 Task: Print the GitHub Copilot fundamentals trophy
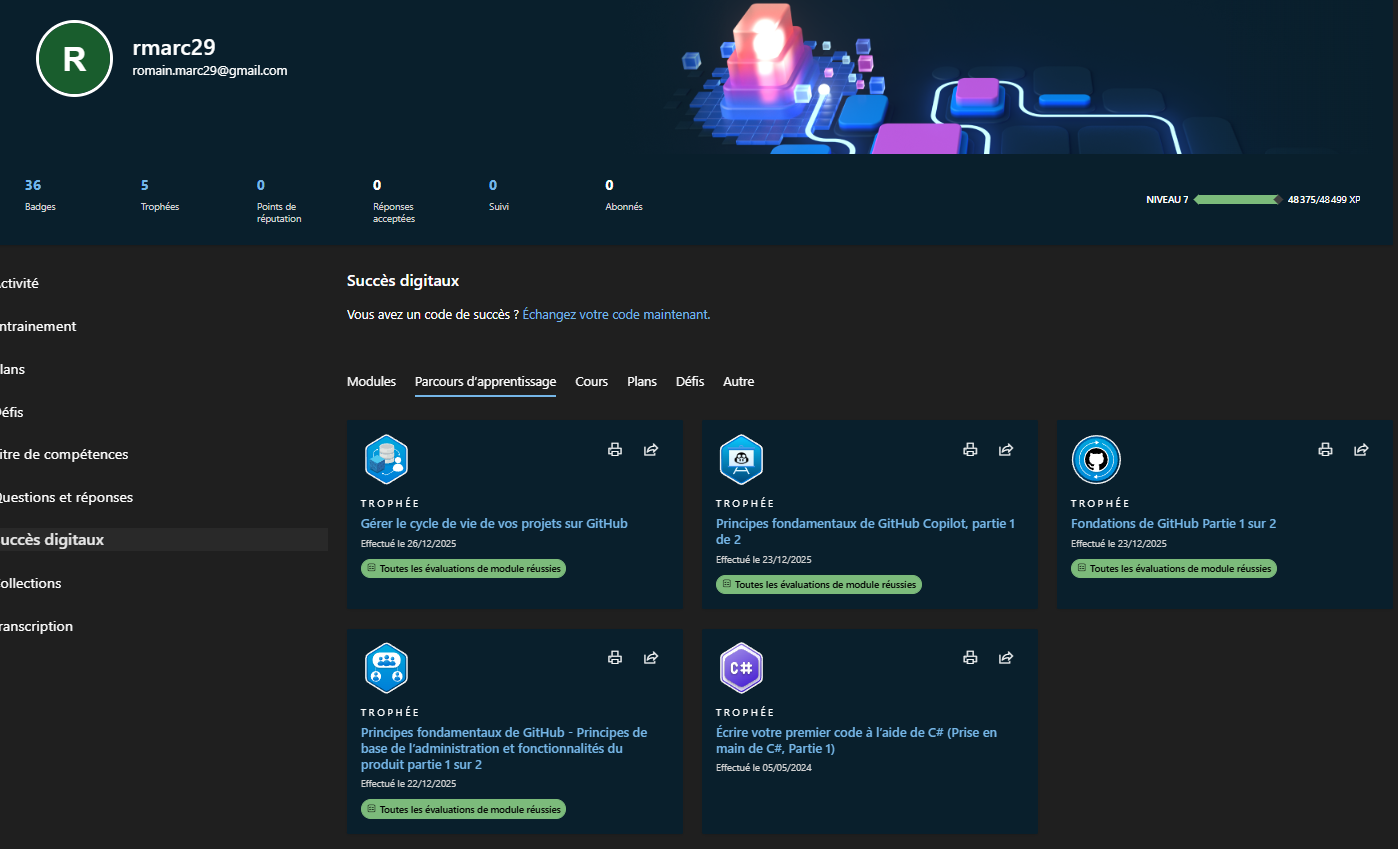click(969, 450)
